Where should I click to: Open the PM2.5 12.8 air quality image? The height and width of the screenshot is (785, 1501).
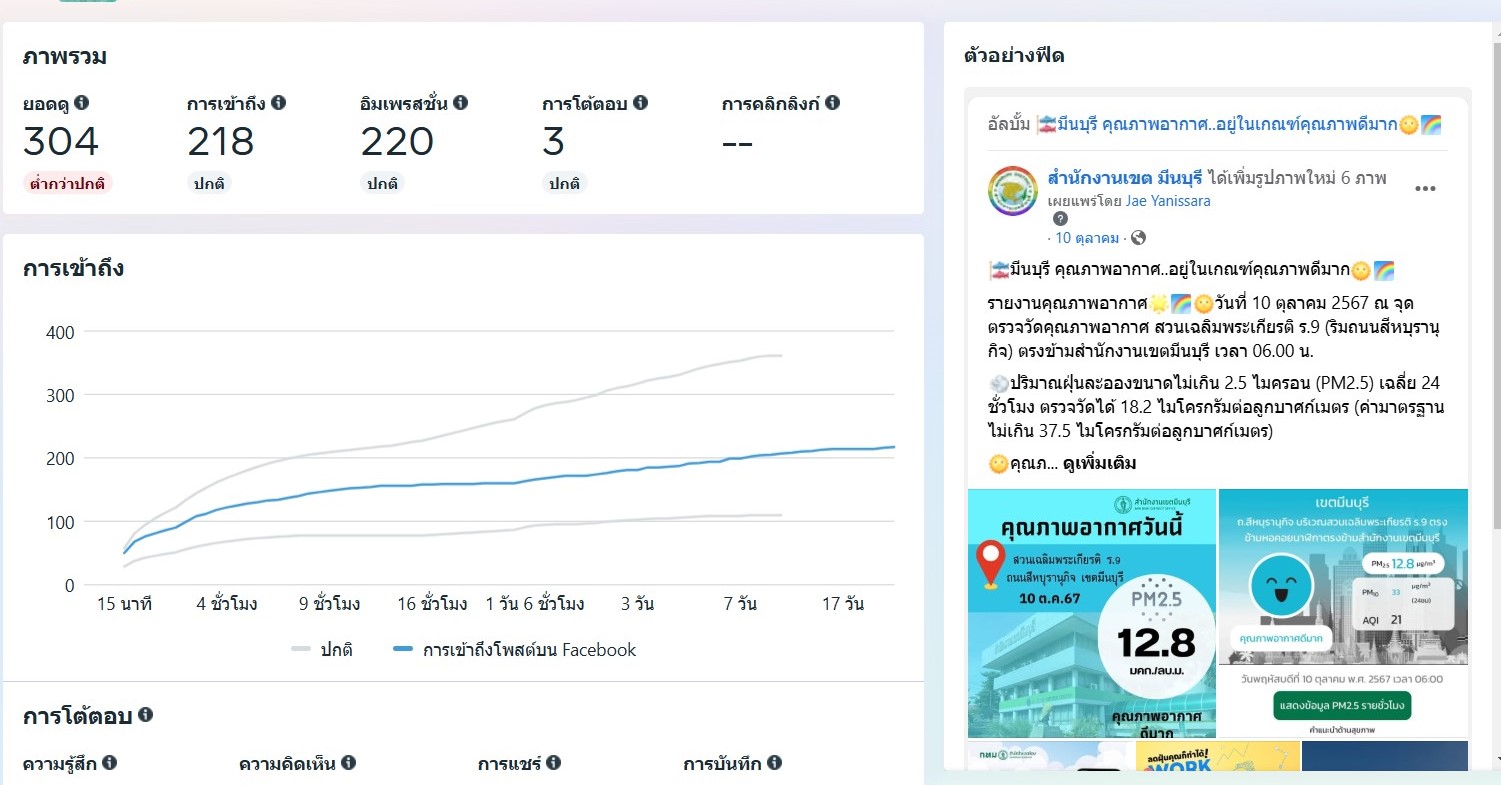tap(1092, 613)
